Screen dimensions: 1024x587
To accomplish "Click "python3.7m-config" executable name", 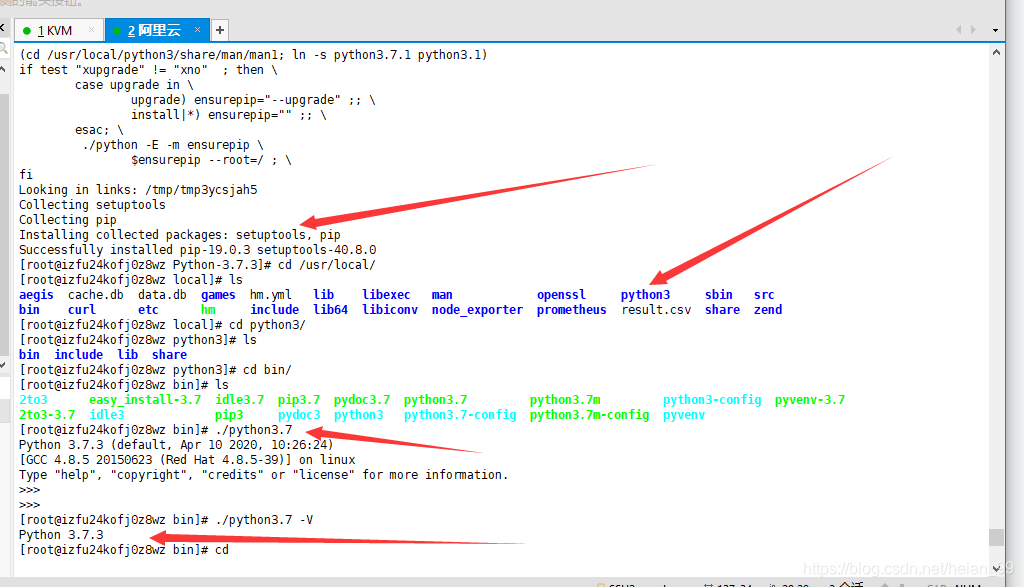I will click(x=589, y=415).
